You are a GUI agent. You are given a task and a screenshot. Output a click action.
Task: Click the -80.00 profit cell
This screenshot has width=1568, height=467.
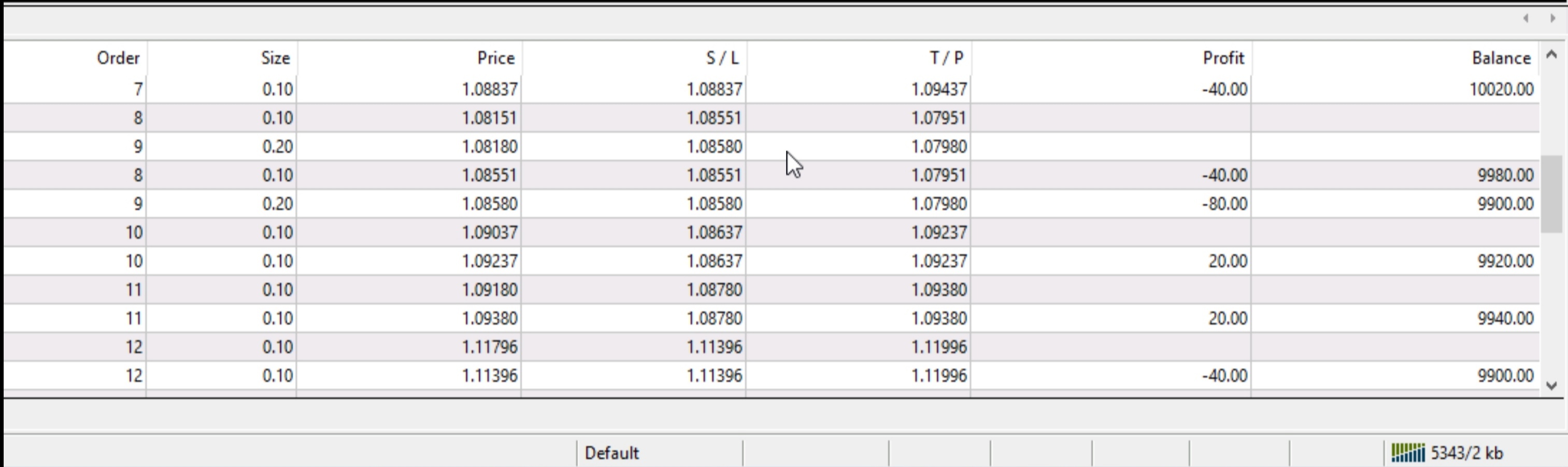[1224, 204]
